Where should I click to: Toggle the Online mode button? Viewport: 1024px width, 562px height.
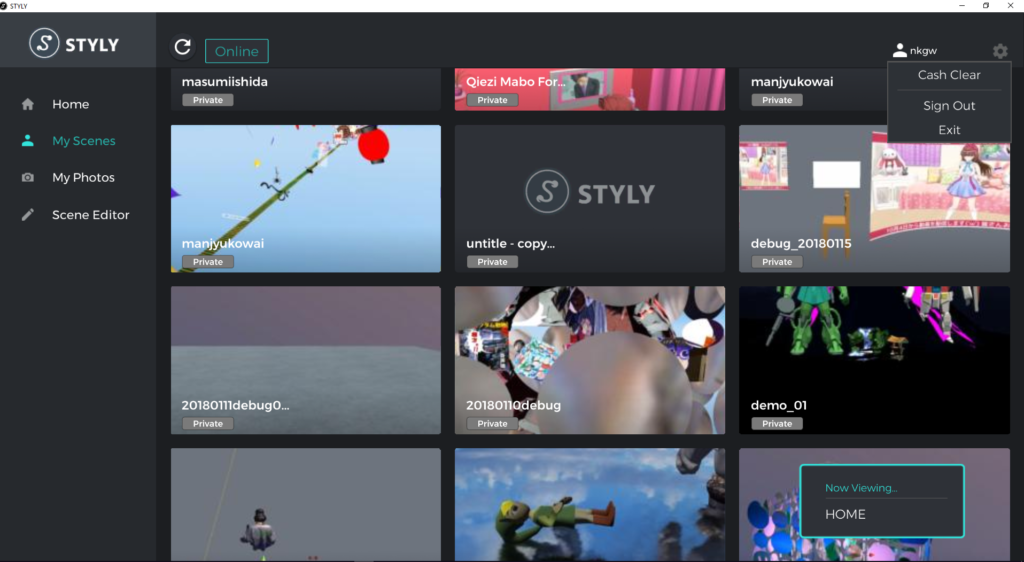click(236, 51)
